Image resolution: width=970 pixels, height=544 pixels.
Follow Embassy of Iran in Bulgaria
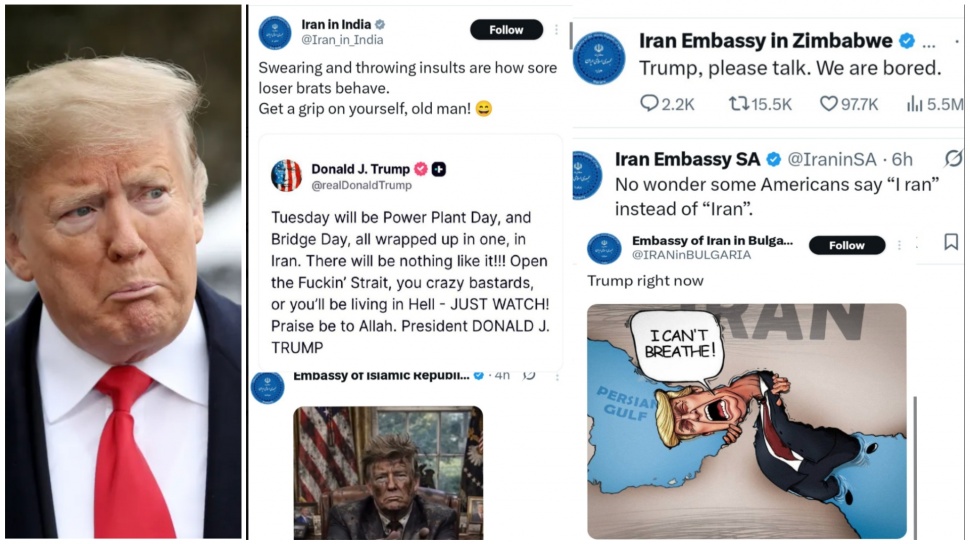tap(846, 245)
